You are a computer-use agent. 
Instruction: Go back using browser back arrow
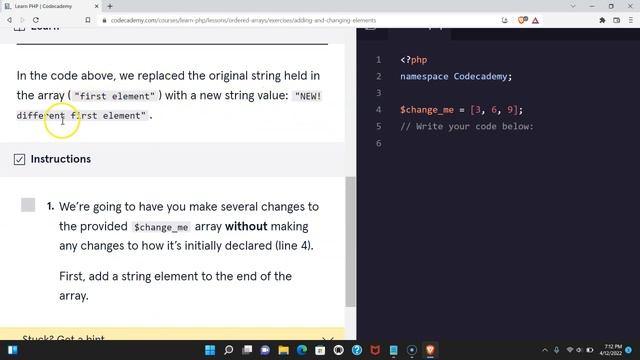tap(9, 20)
